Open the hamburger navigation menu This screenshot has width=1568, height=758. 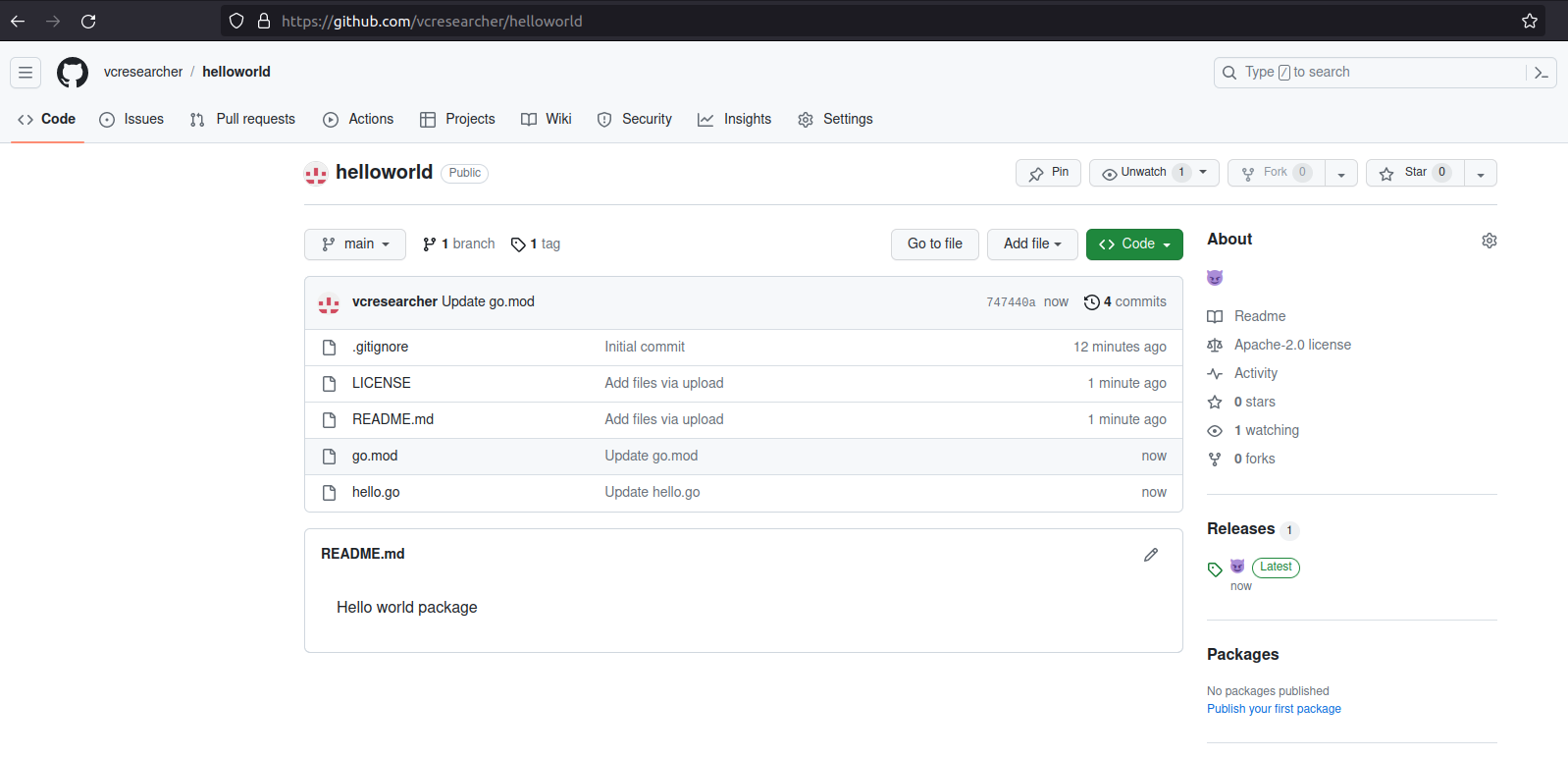coord(26,73)
